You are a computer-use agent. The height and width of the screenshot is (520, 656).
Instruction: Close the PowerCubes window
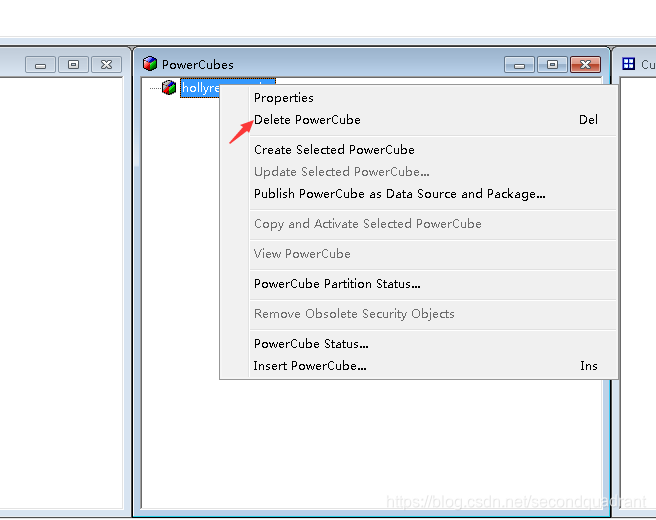(x=585, y=65)
